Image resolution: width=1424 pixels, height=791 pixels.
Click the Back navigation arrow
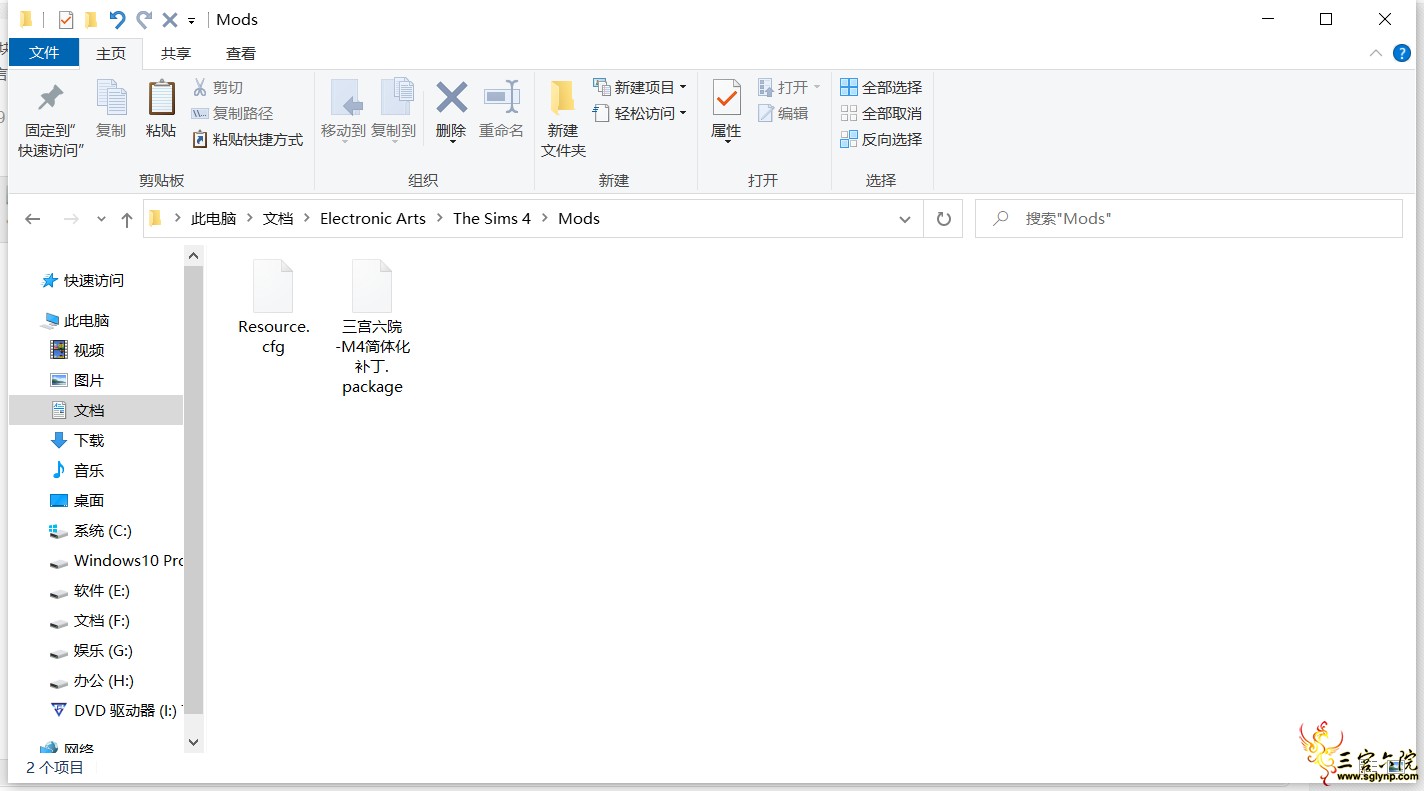(33, 219)
